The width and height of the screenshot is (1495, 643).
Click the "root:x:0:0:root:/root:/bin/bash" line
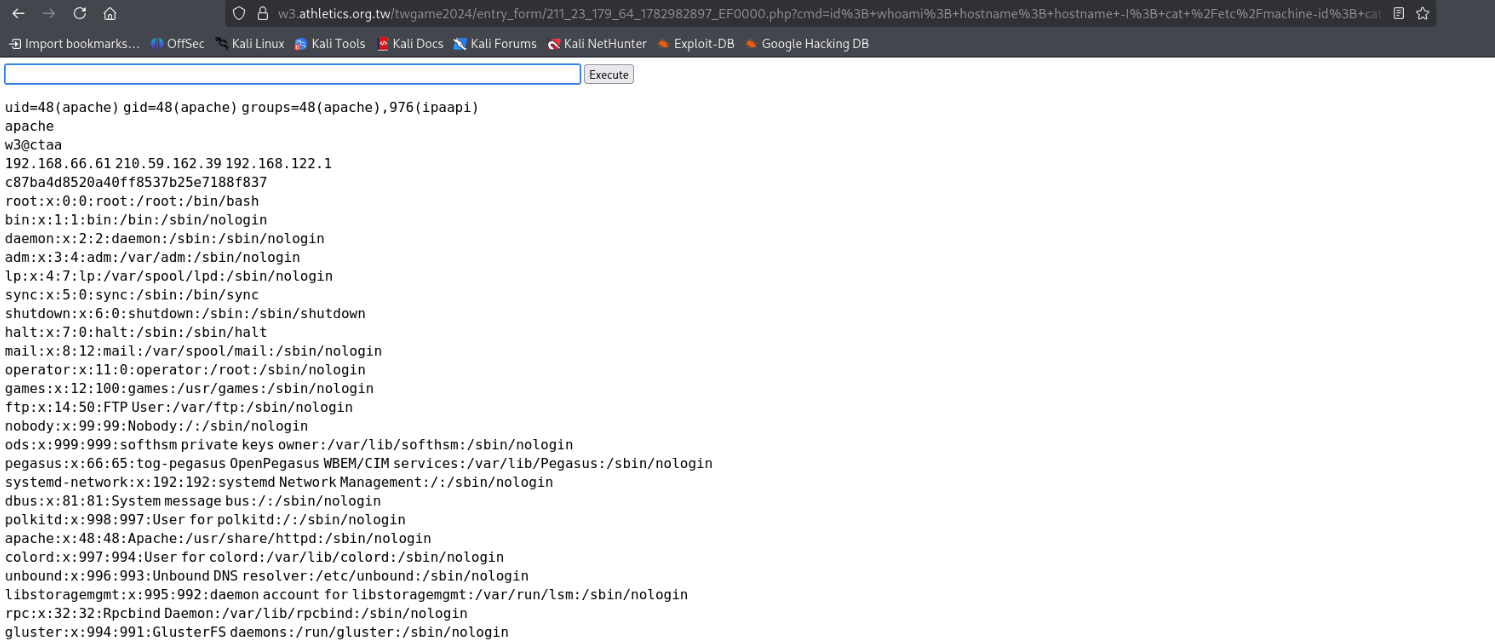pos(132,201)
